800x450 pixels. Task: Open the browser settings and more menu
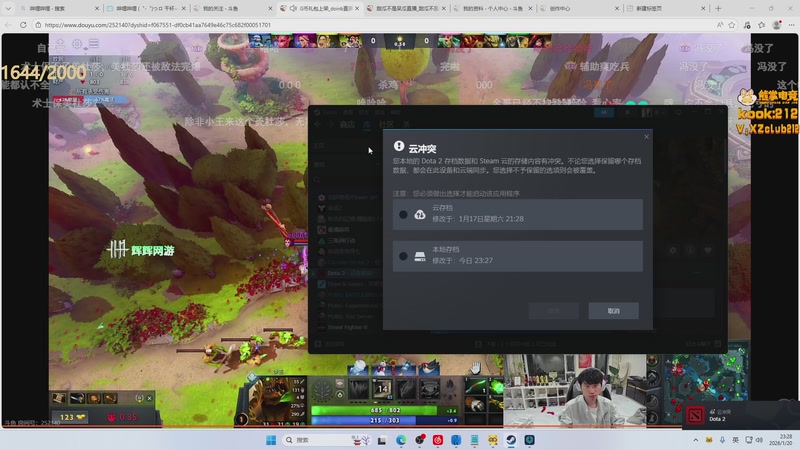click(791, 24)
